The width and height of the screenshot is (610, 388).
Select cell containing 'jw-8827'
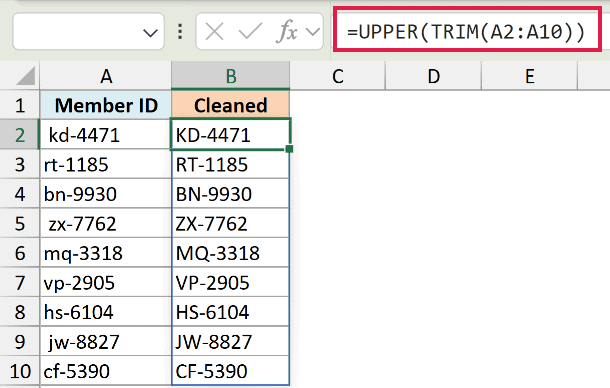click(x=106, y=342)
